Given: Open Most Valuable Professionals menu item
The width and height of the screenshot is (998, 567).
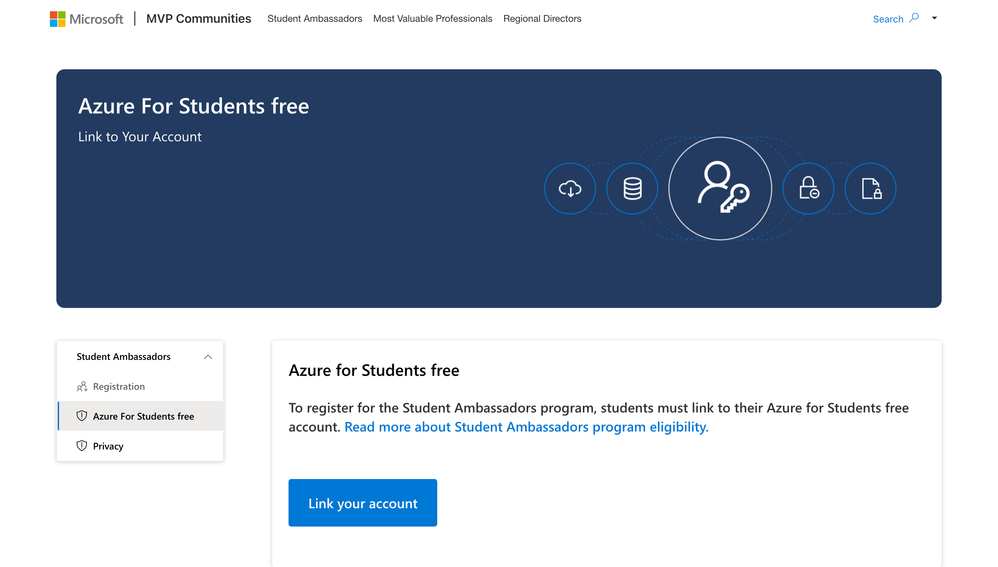Looking at the screenshot, I should pos(433,19).
